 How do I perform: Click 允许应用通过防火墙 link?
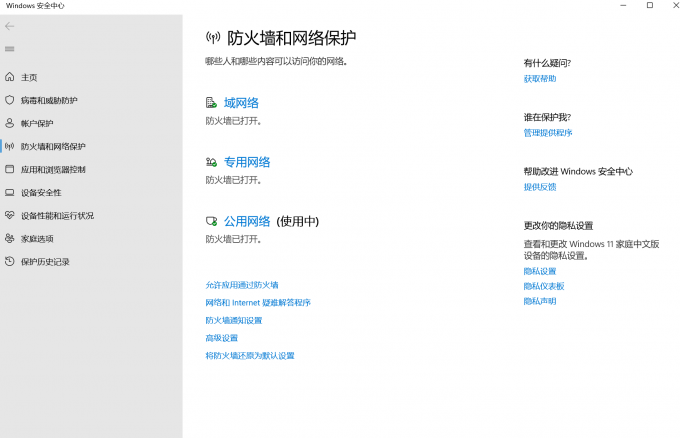(242, 285)
